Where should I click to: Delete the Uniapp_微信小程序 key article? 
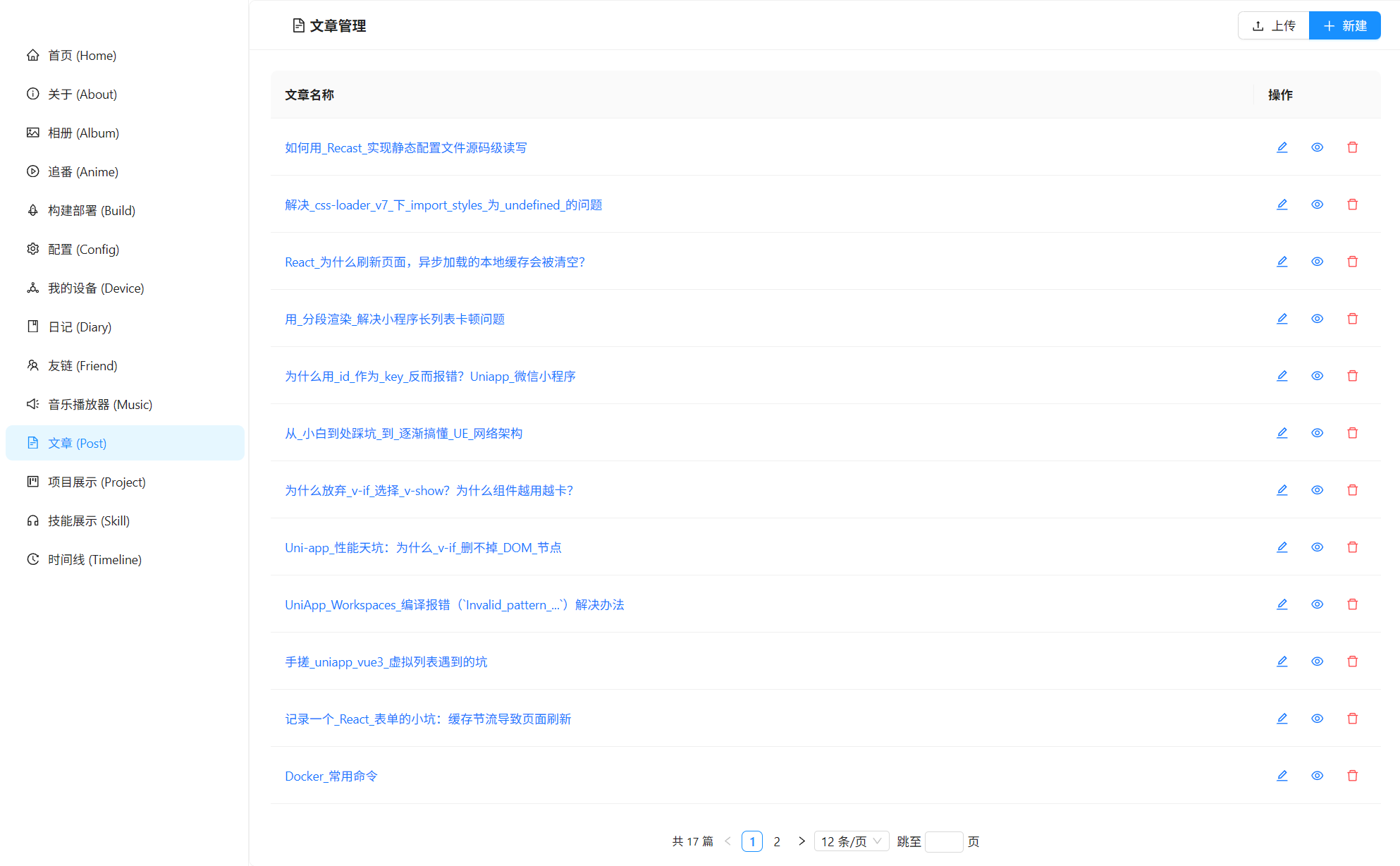click(1352, 376)
